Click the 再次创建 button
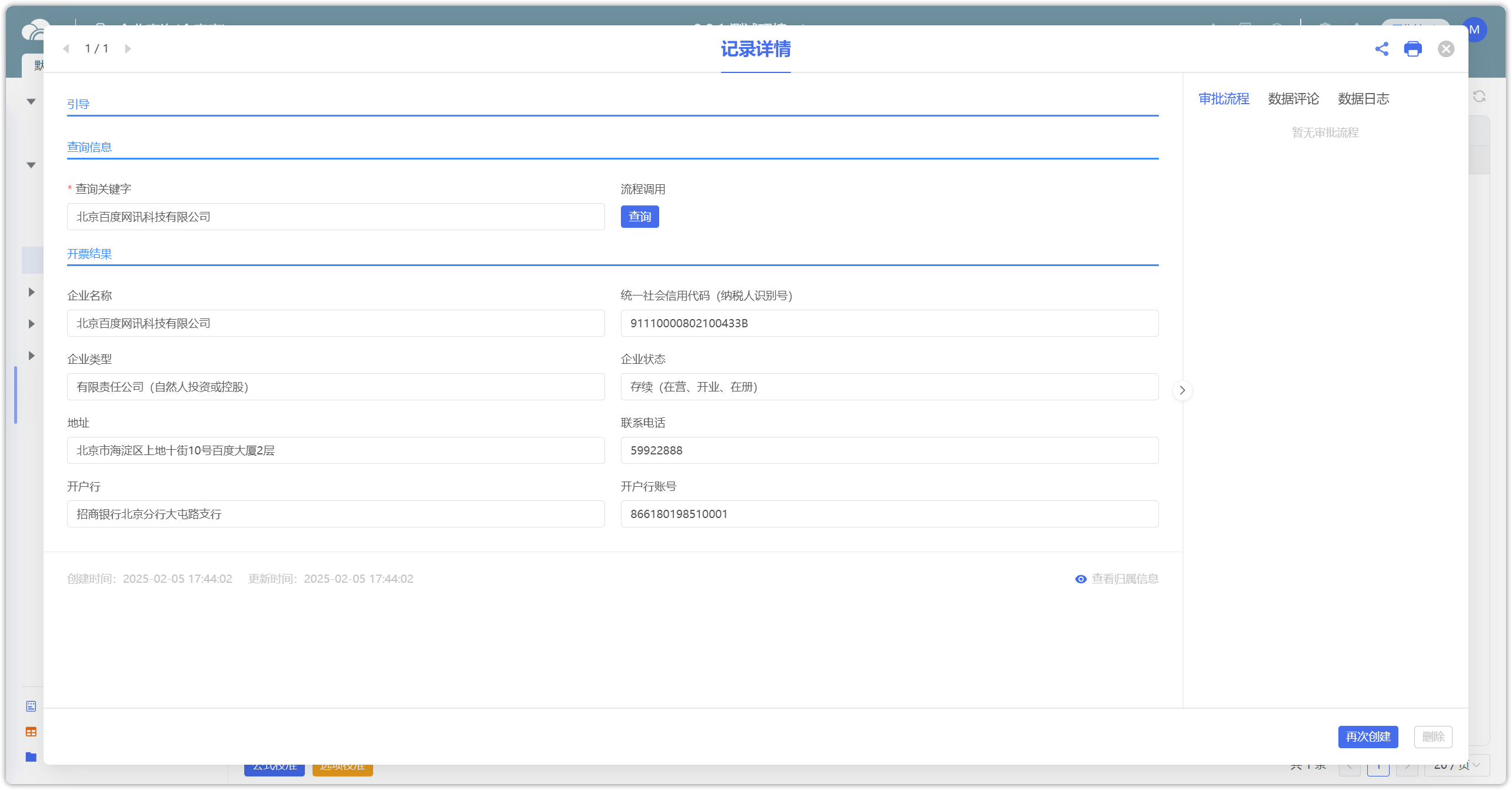The height and width of the screenshot is (790, 1512). tap(1368, 736)
